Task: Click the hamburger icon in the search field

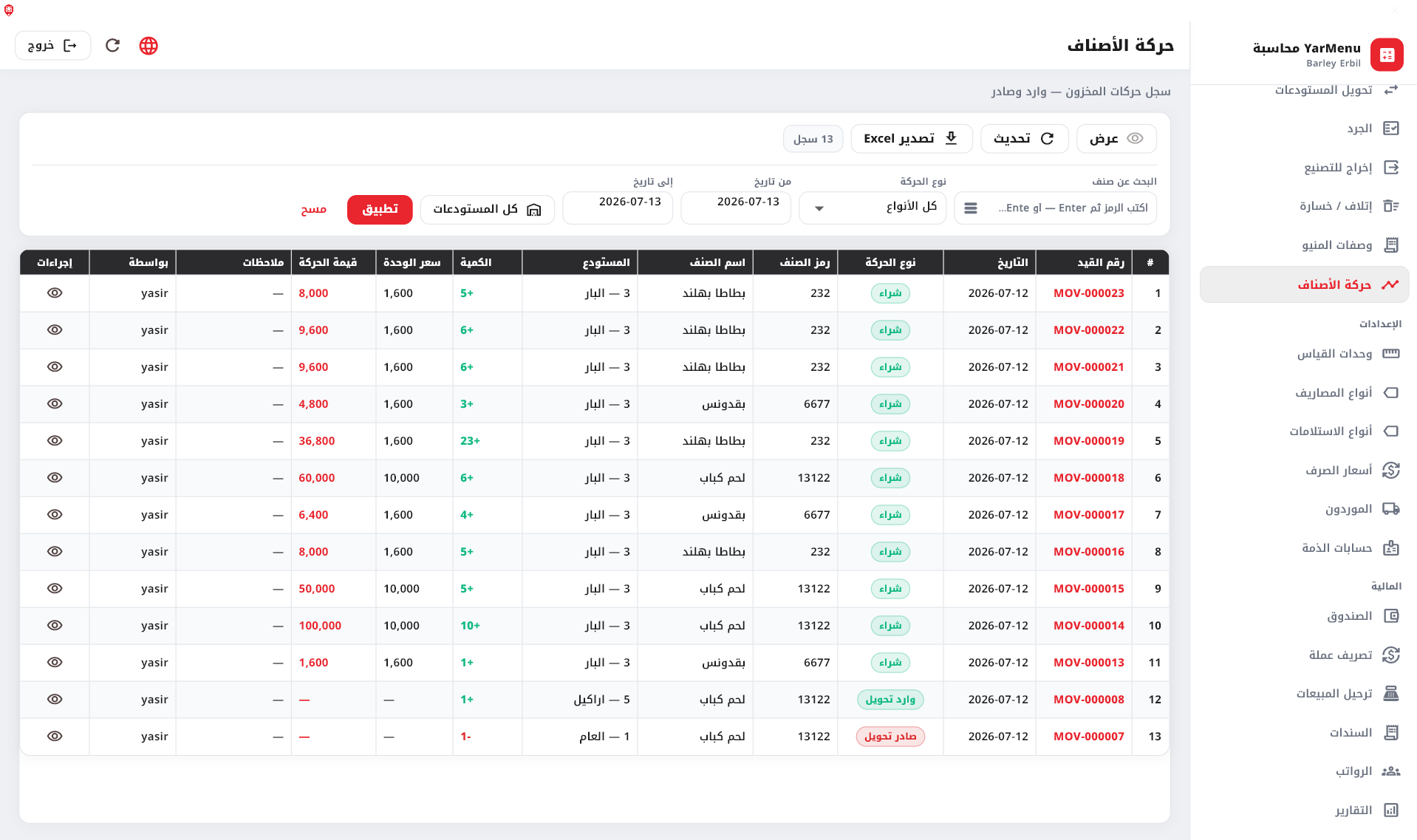Action: pyautogui.click(x=971, y=208)
